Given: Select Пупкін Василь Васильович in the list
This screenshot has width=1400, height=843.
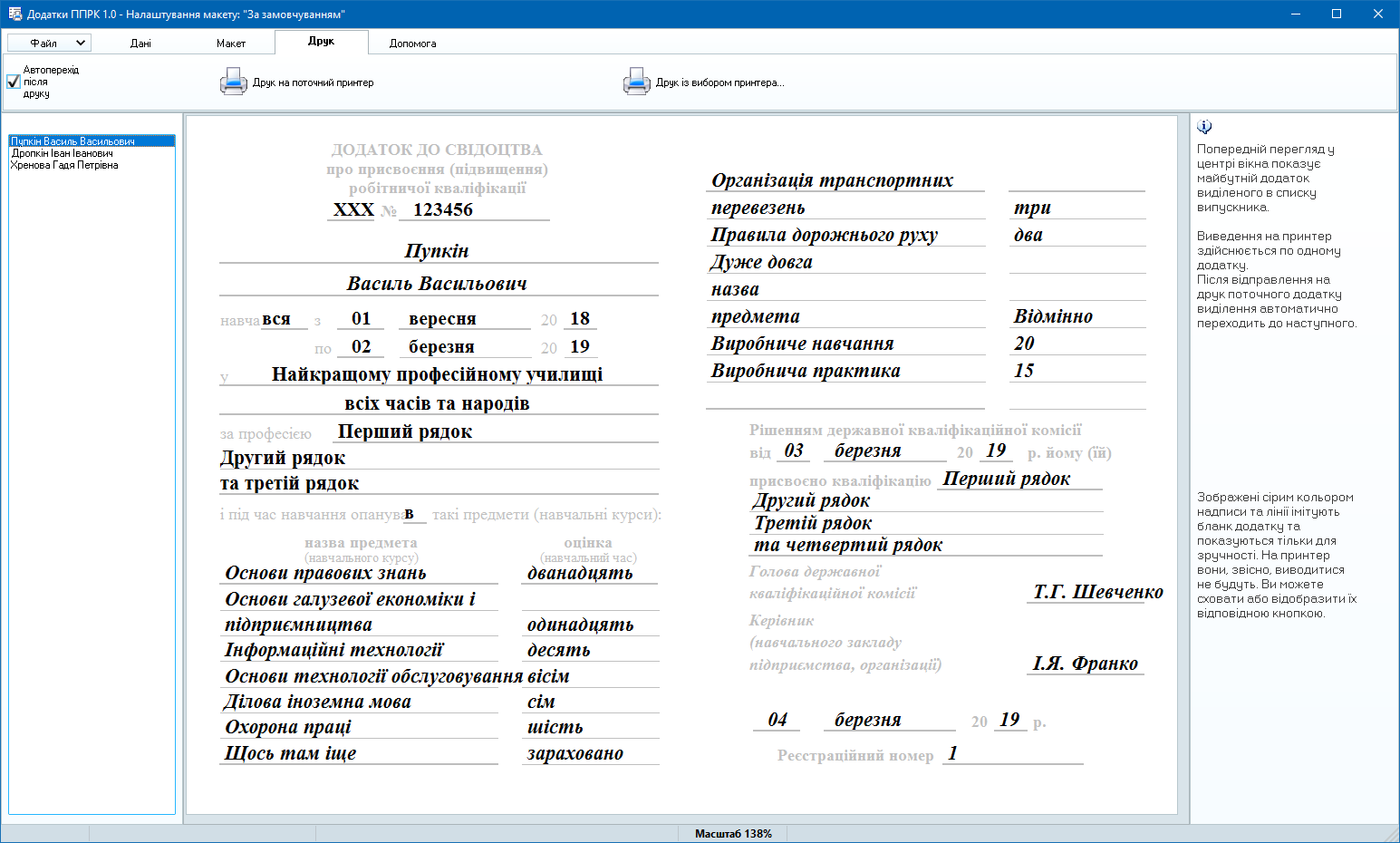Looking at the screenshot, I should pyautogui.click(x=73, y=141).
